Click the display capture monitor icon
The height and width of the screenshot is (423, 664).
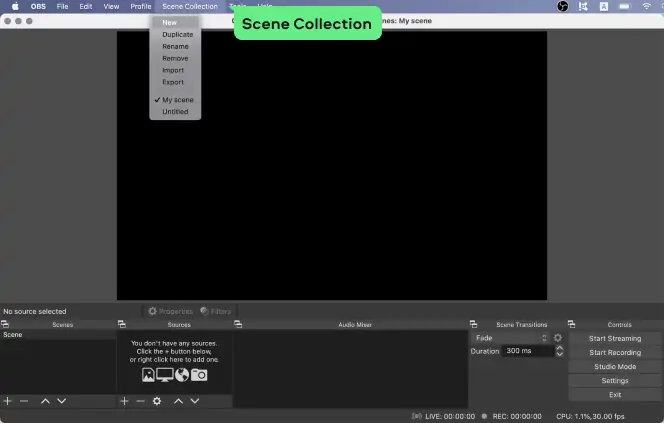(x=165, y=375)
